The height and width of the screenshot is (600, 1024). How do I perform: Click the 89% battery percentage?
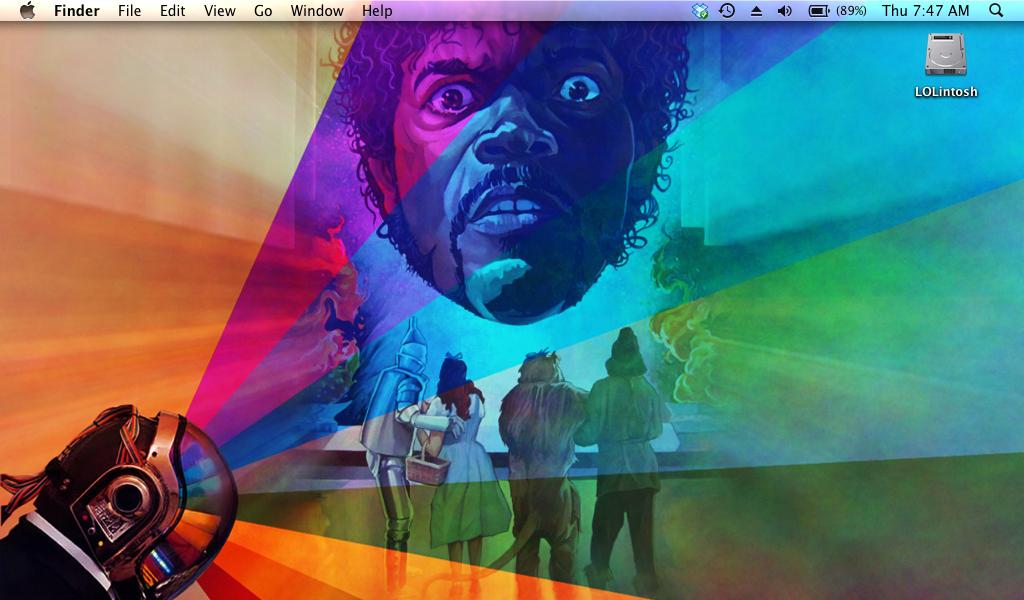[x=851, y=10]
